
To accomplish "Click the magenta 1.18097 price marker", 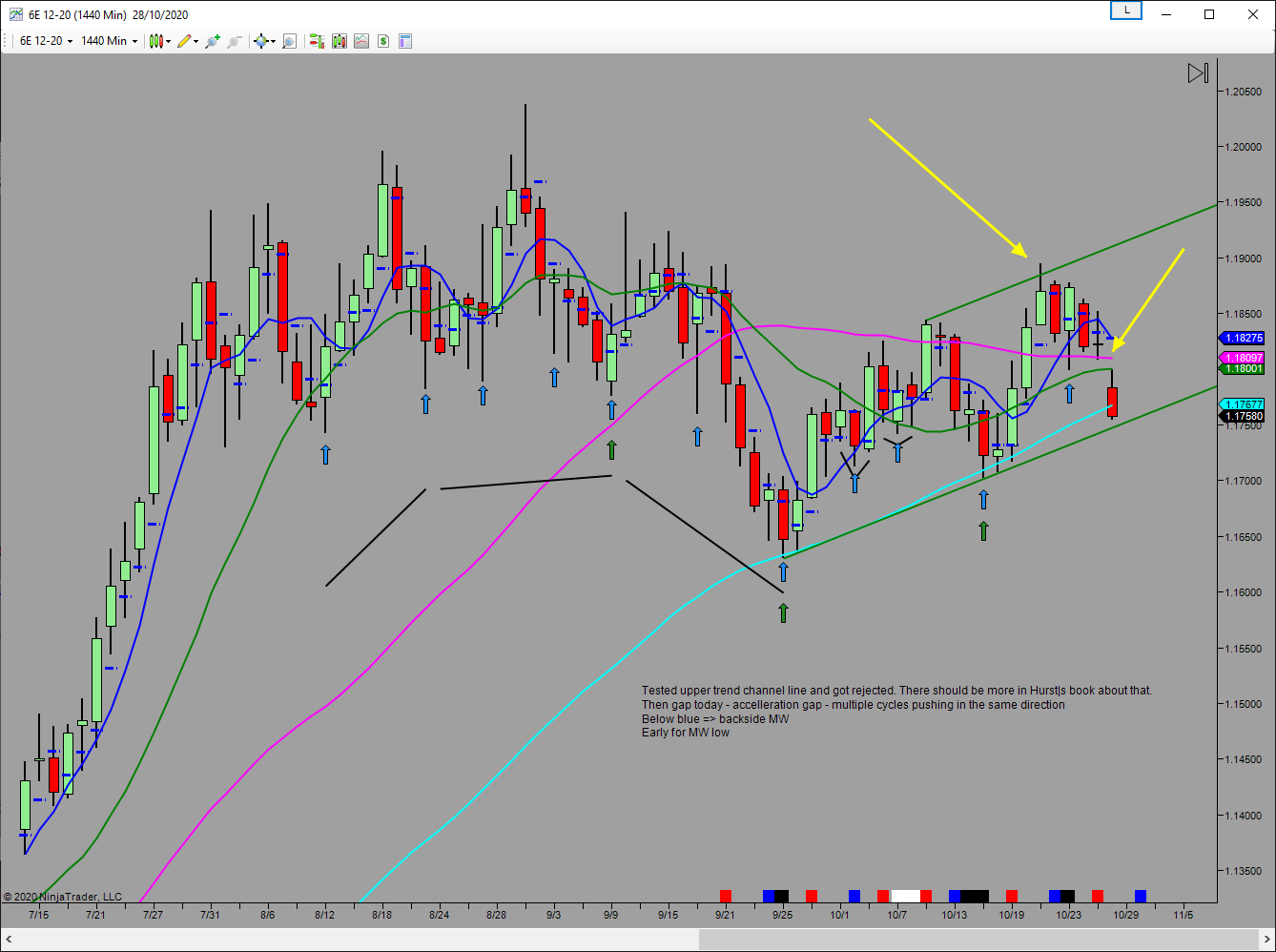I will coord(1242,358).
